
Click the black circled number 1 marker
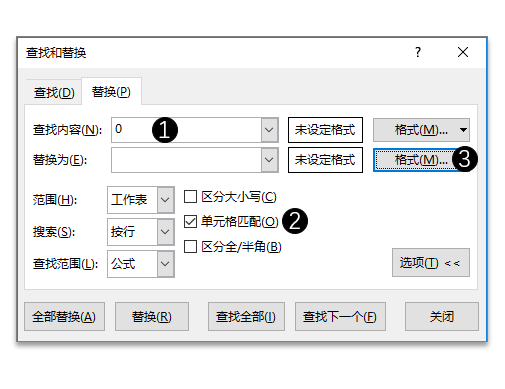tap(165, 130)
